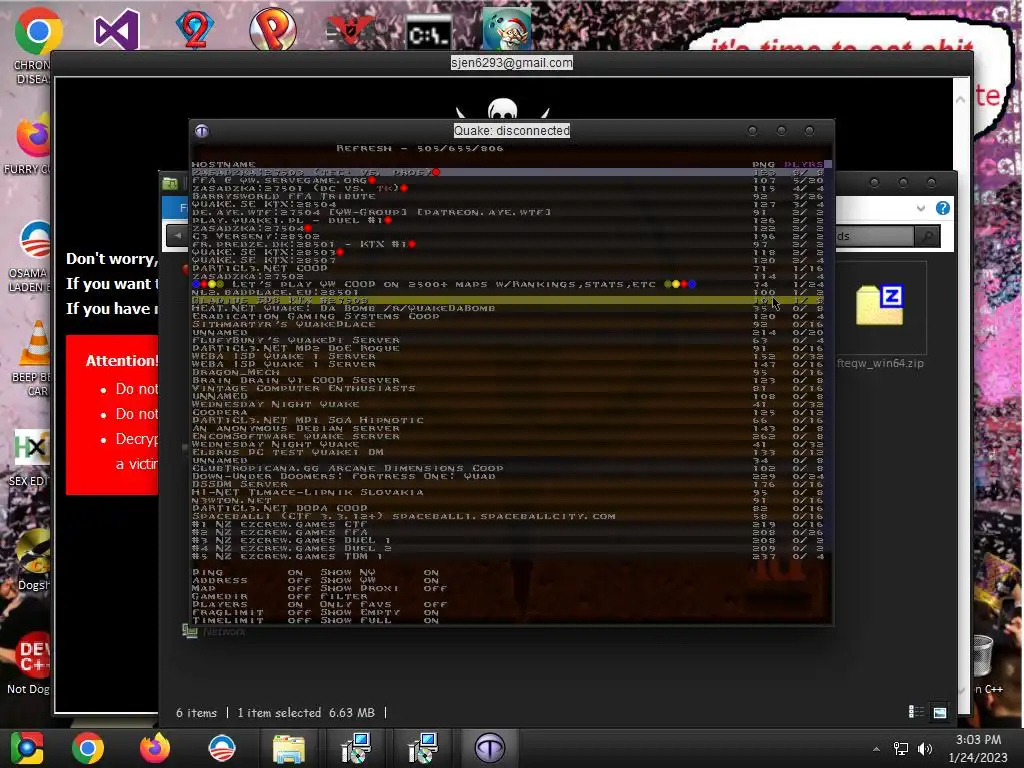
Task: Click the Refresh line atop server list
Action: (419, 148)
